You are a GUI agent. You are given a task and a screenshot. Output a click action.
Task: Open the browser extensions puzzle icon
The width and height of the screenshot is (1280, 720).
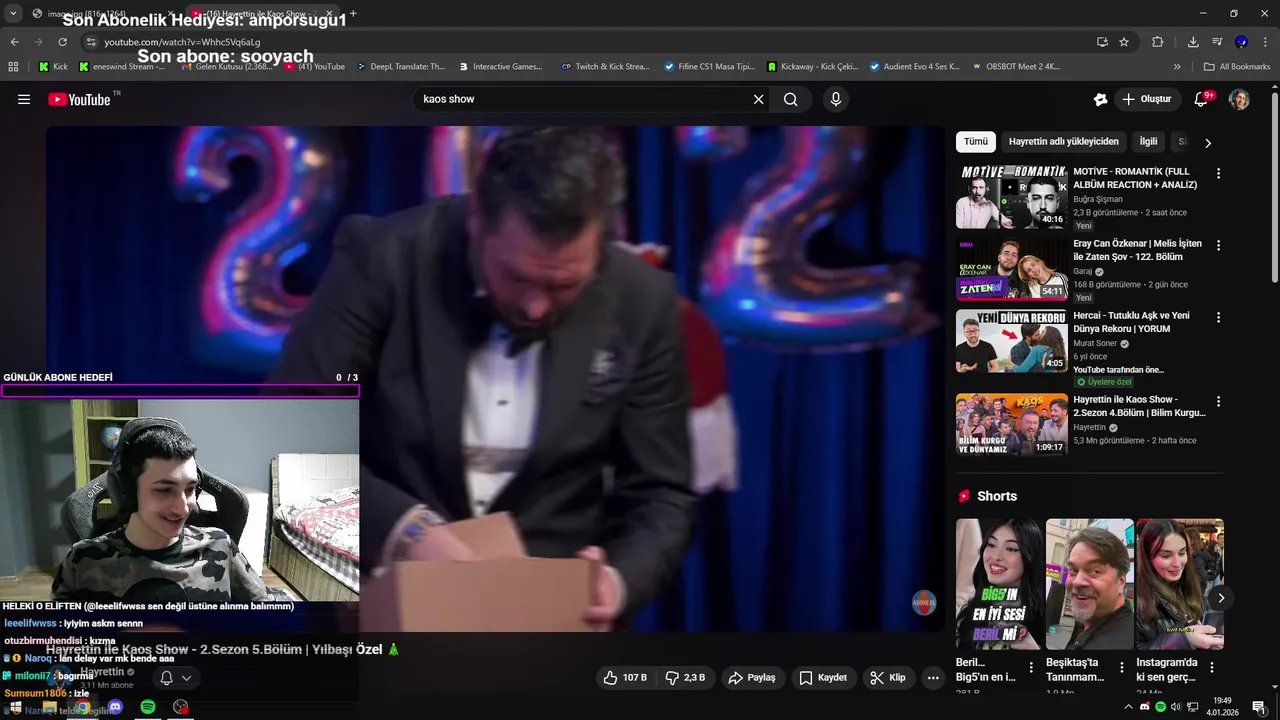point(1158,42)
